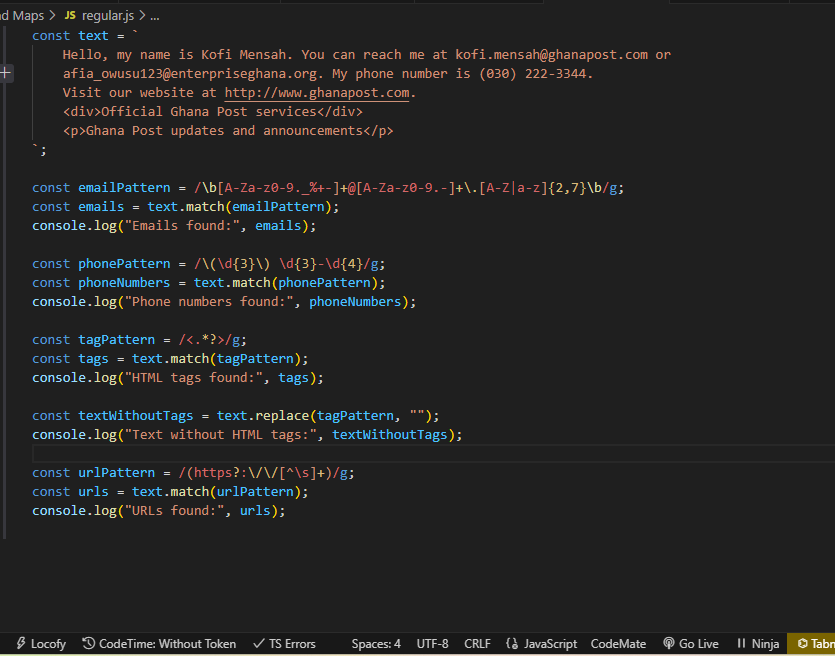Click the 'const urls = text.match' line
This screenshot has height=656, width=835.
170,491
